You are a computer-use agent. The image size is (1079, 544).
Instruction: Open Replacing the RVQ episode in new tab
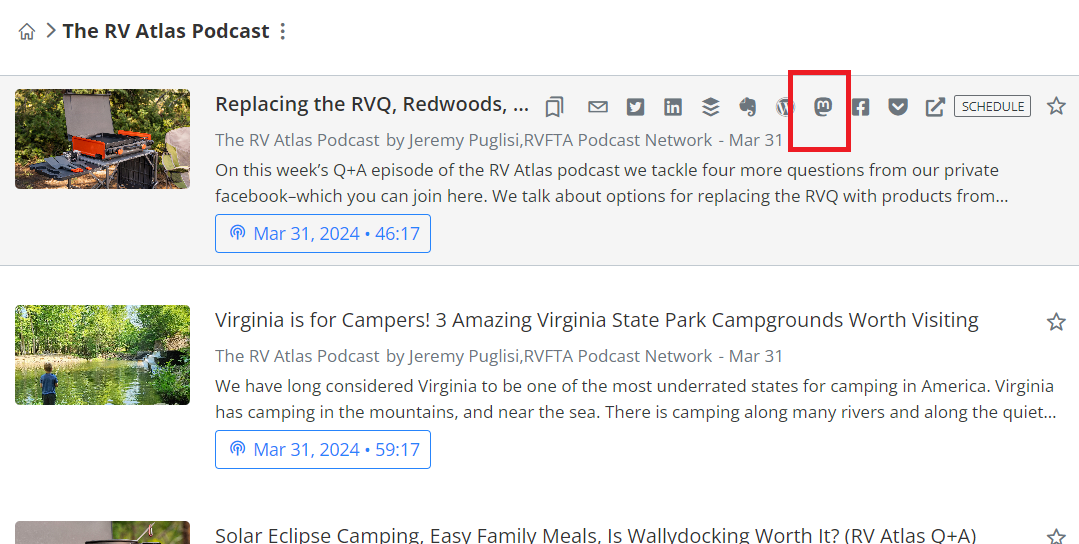tap(935, 107)
